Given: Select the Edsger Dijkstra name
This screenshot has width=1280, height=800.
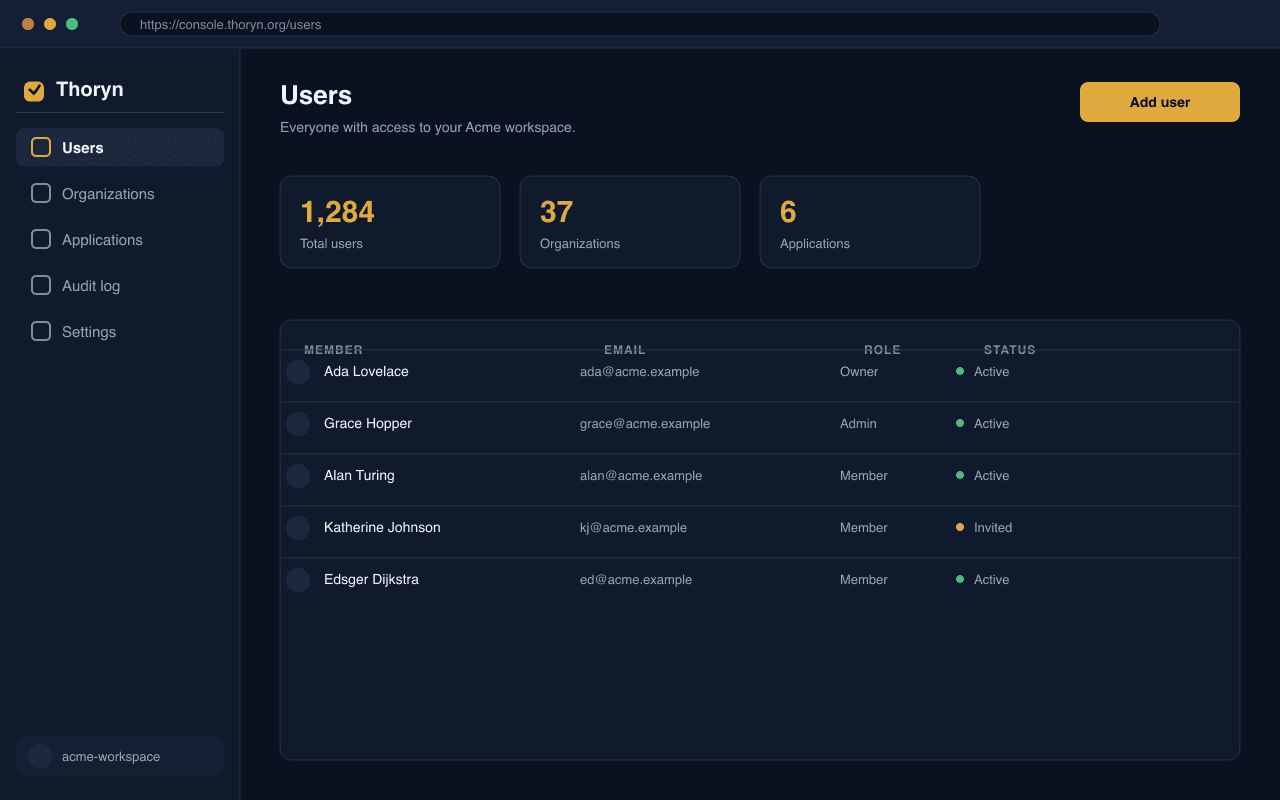Looking at the screenshot, I should coord(371,580).
